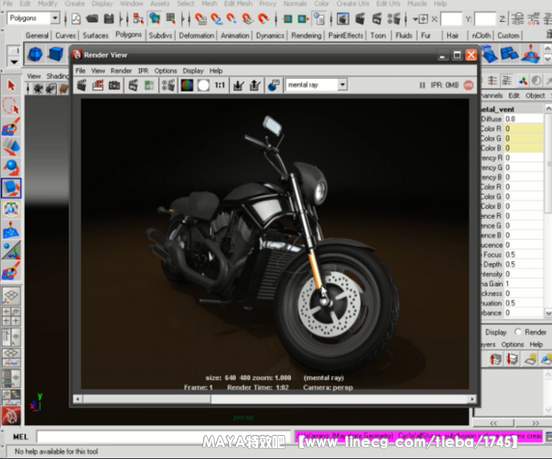Image resolution: width=552 pixels, height=459 pixels.
Task: Switch to the nCloth shelf tab
Action: point(481,36)
